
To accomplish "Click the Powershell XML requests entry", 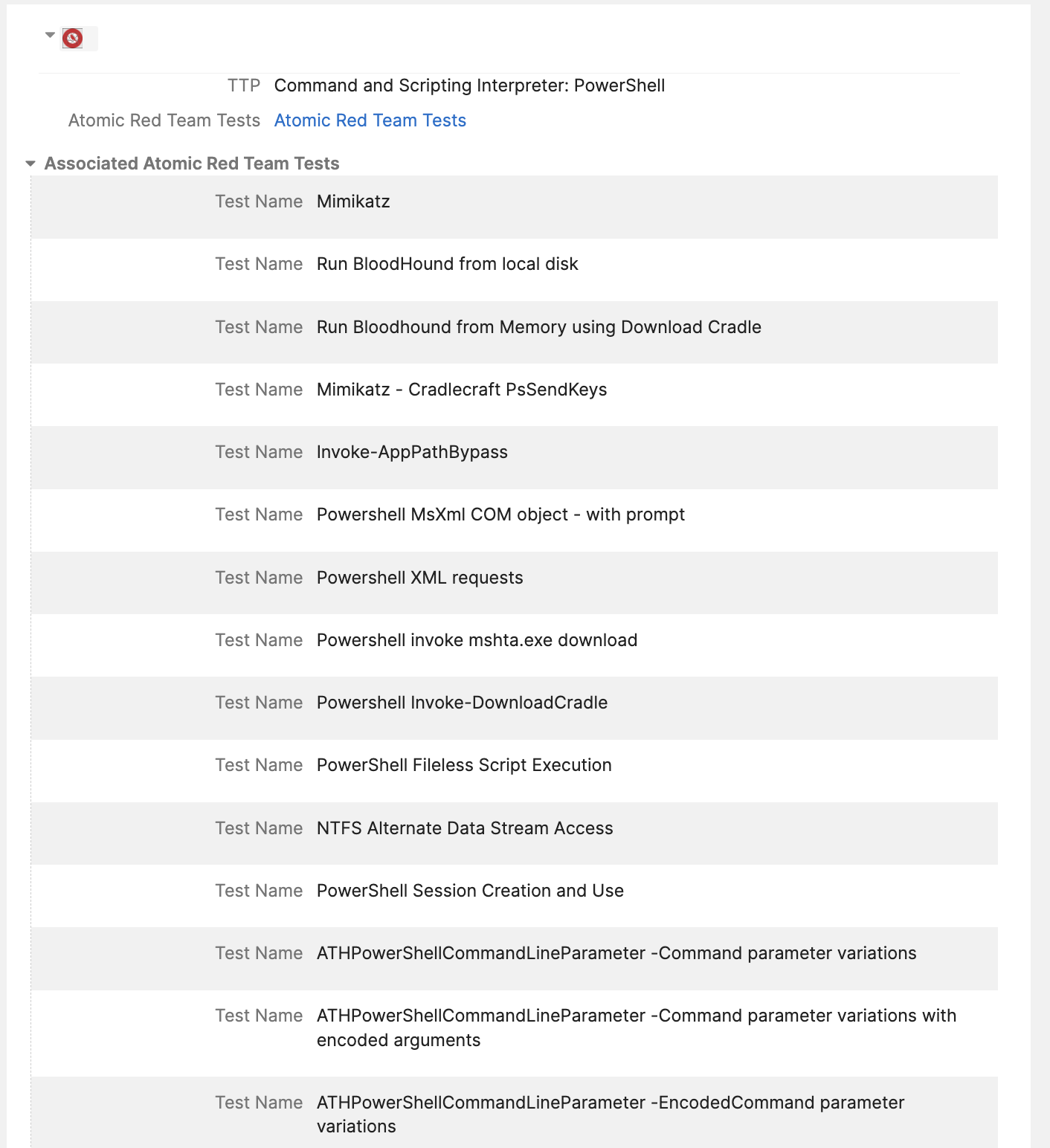I will tap(419, 578).
